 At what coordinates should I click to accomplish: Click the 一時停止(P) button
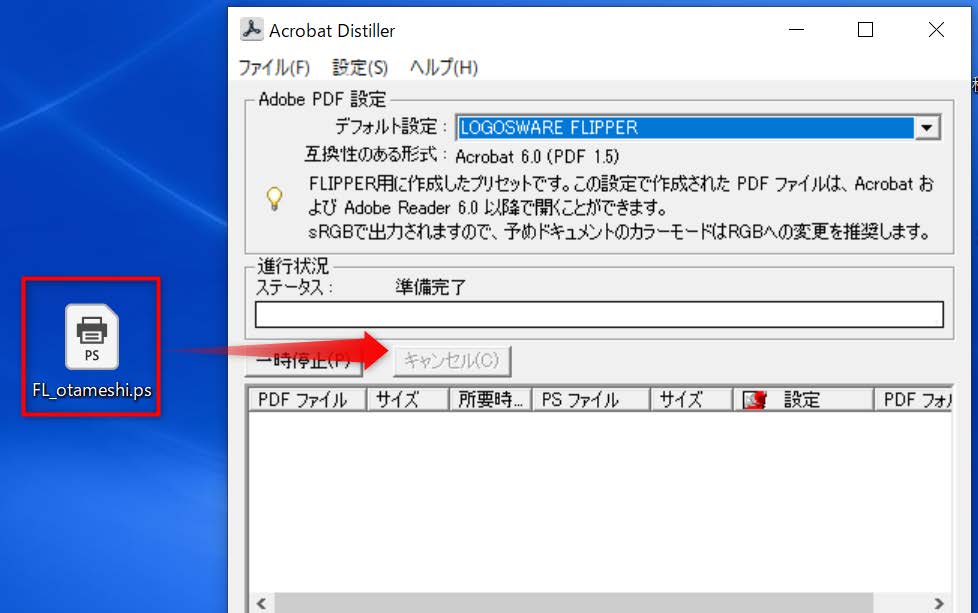[x=304, y=361]
